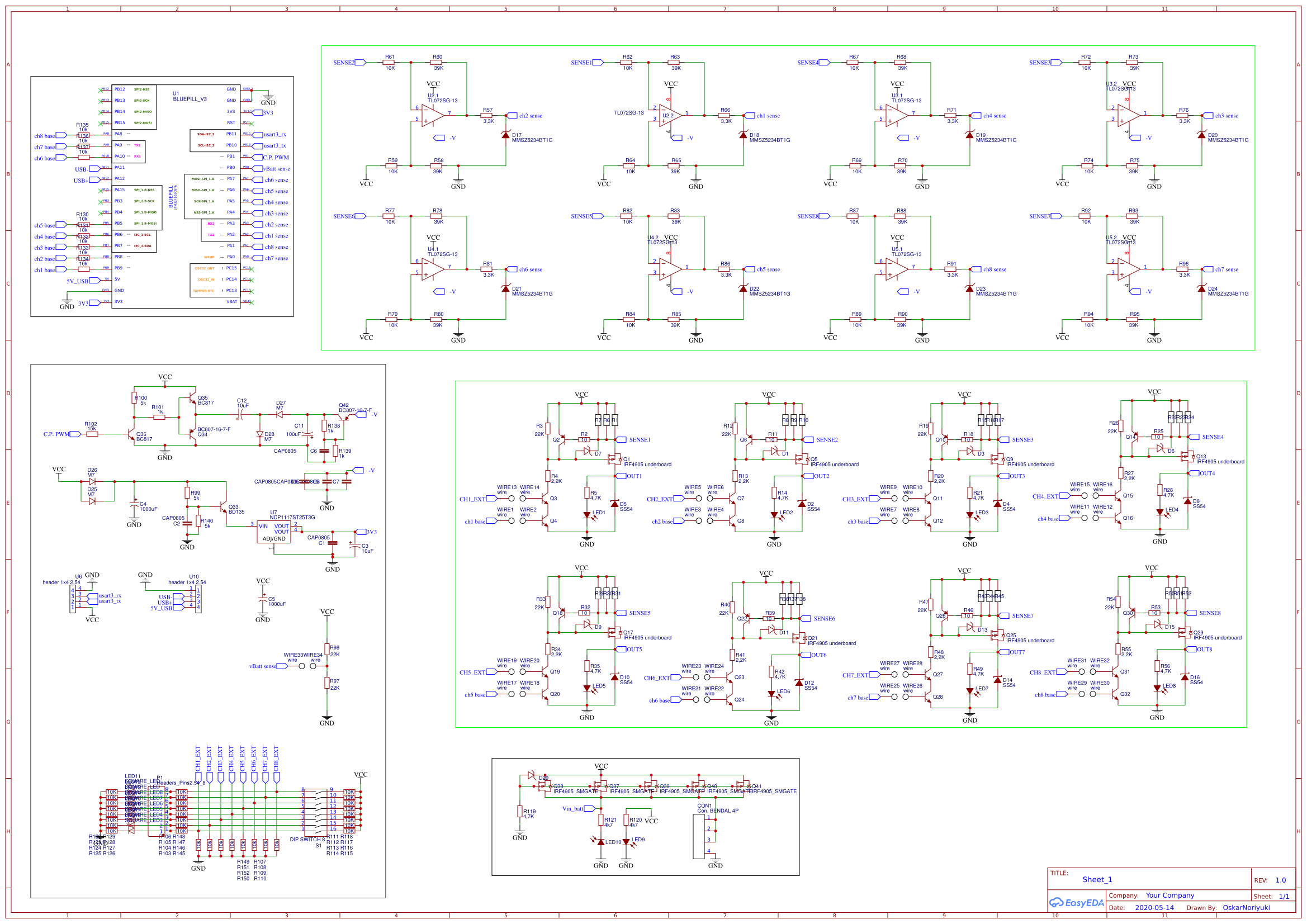
Task: Select the C.P. PWM net port
Action: coord(74,434)
